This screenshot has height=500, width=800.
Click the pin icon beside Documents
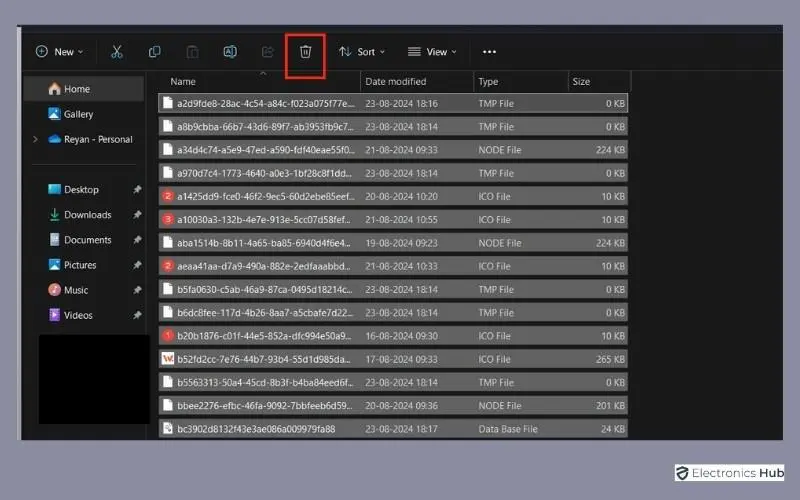pyautogui.click(x=137, y=239)
